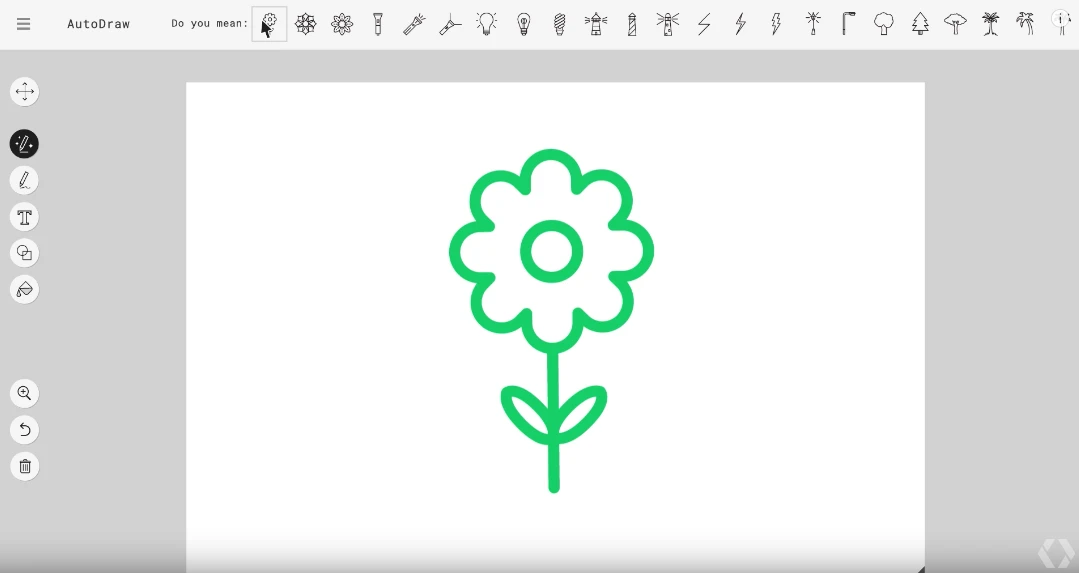The image size is (1079, 573).
Task: Click the trash Delete button
Action: (x=25, y=466)
